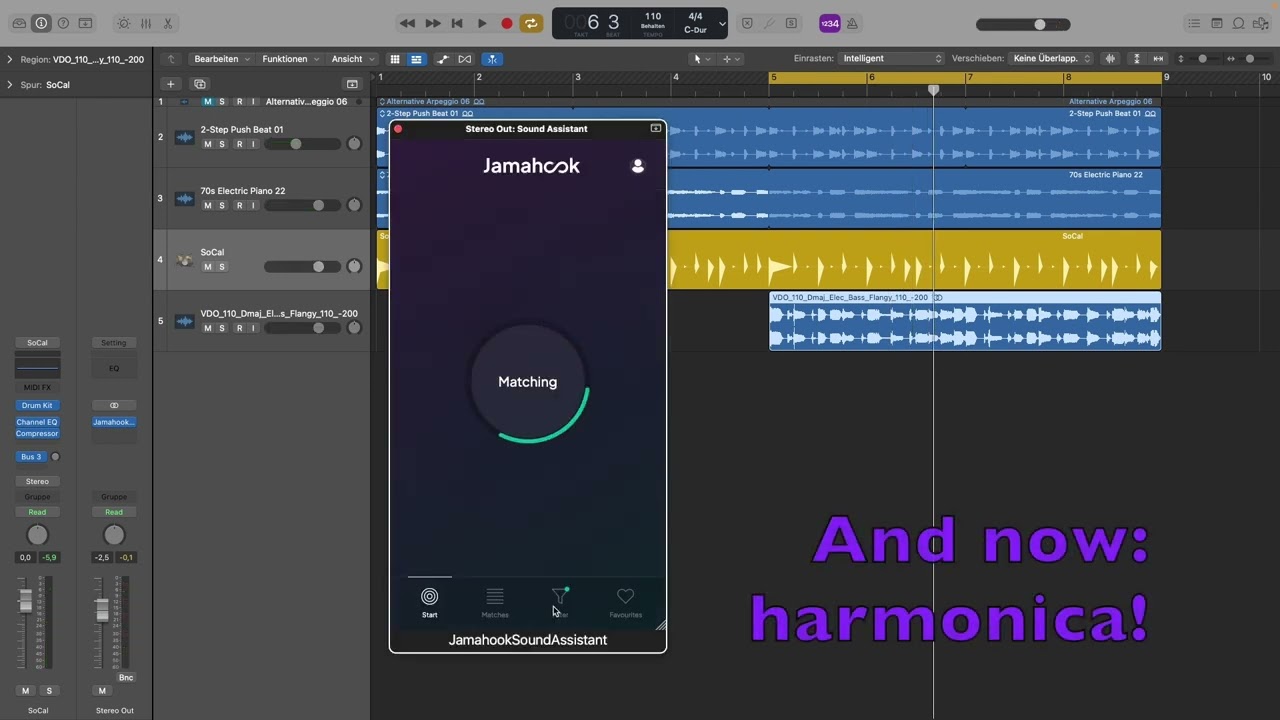
Task: Click the Fast Forward transport button
Action: [x=432, y=23]
